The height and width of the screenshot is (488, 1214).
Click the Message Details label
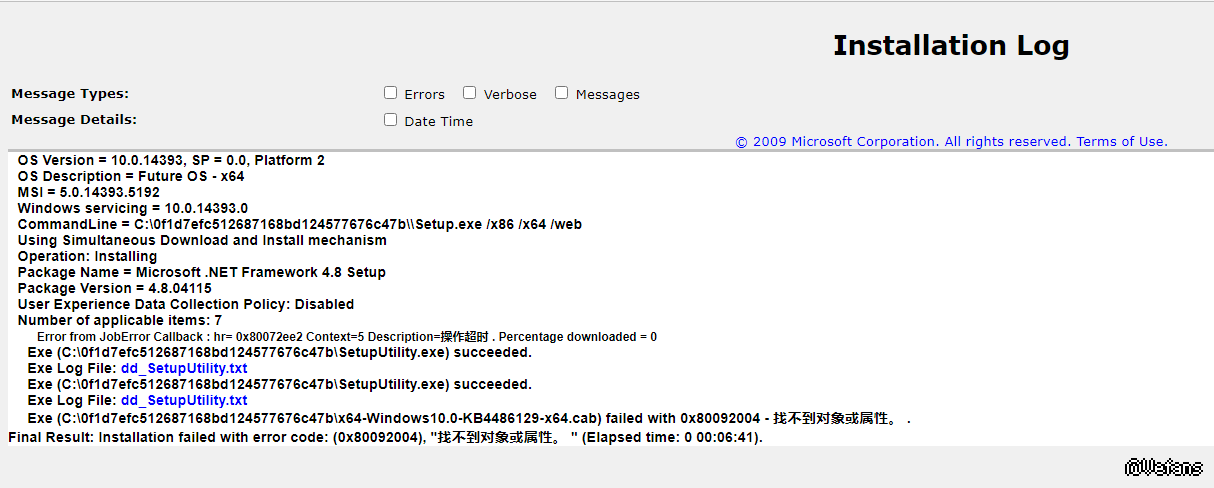(74, 120)
